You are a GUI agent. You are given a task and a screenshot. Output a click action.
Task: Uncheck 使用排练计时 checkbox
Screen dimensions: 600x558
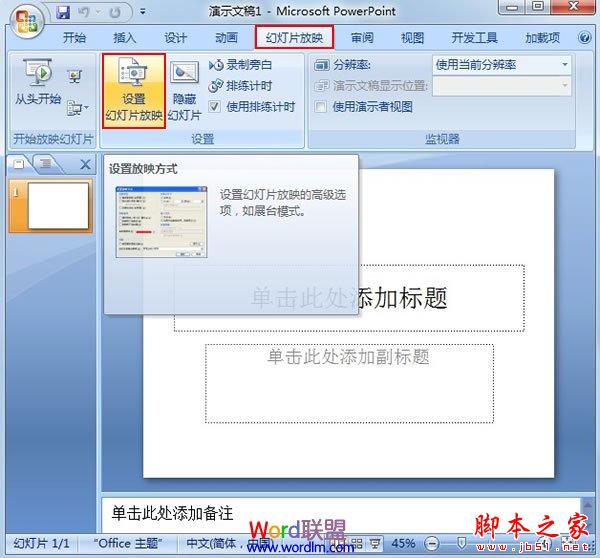pos(215,106)
